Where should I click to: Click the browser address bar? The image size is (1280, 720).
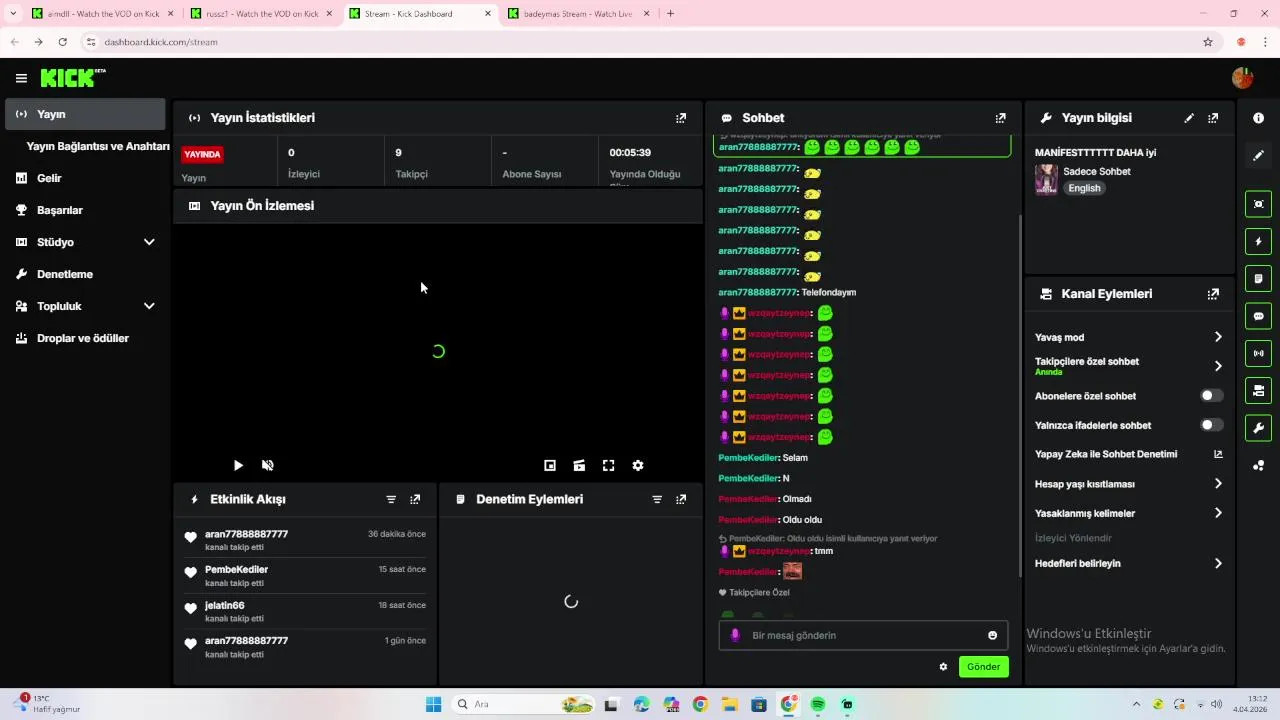click(x=640, y=42)
